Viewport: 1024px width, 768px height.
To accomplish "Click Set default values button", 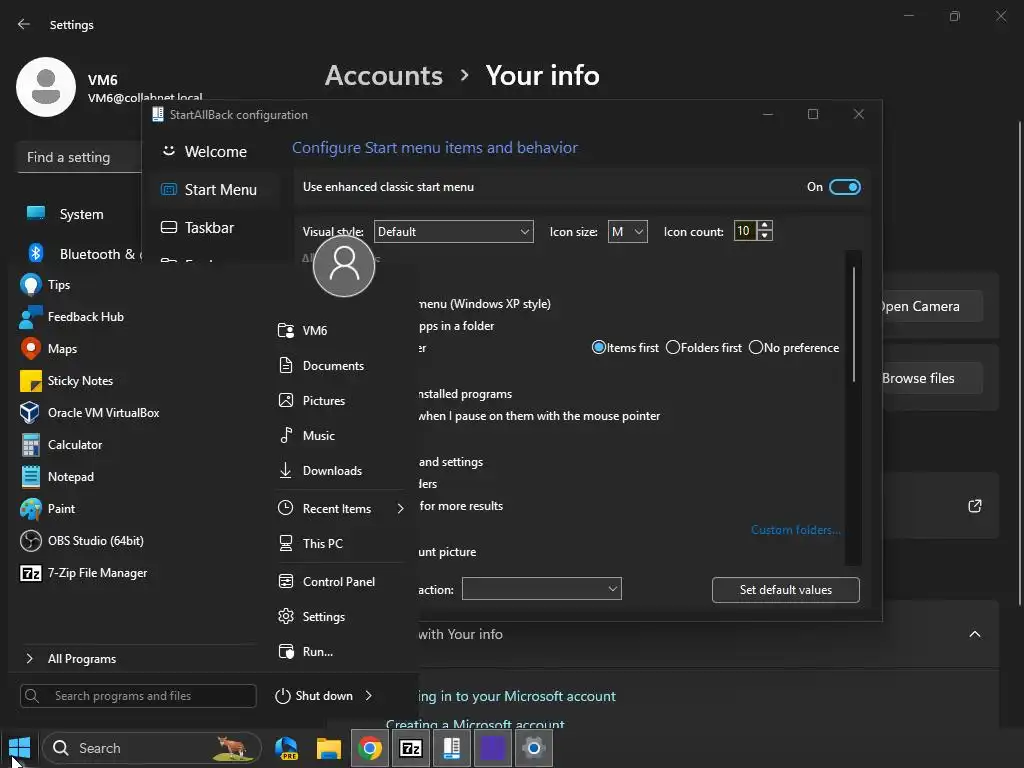I will pyautogui.click(x=786, y=590).
